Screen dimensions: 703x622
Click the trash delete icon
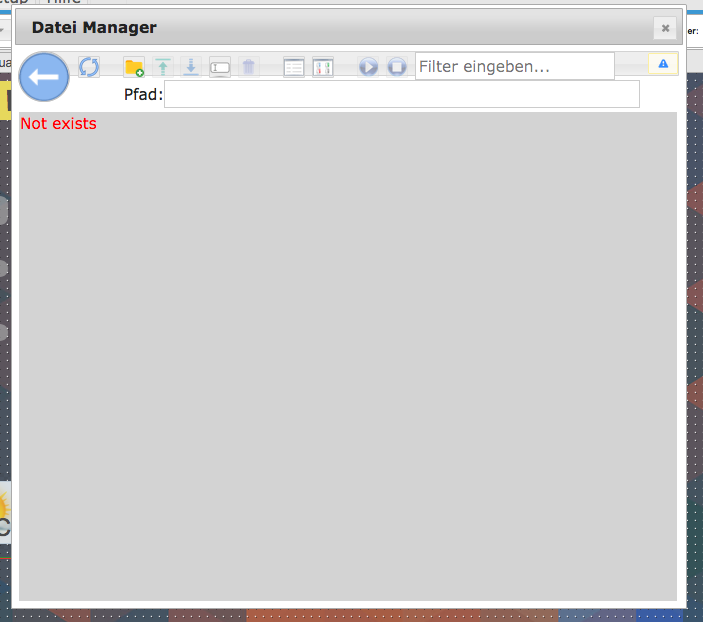249,67
